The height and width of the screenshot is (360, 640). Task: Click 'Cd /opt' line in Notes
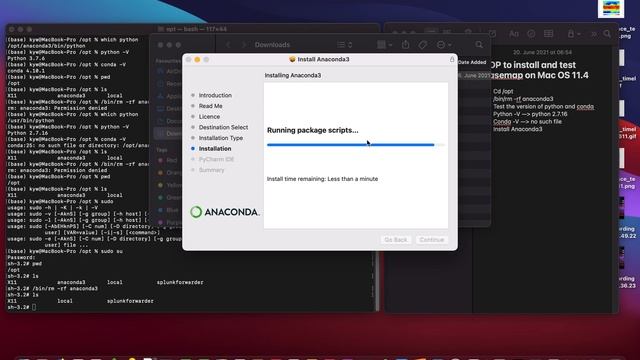click(x=503, y=91)
